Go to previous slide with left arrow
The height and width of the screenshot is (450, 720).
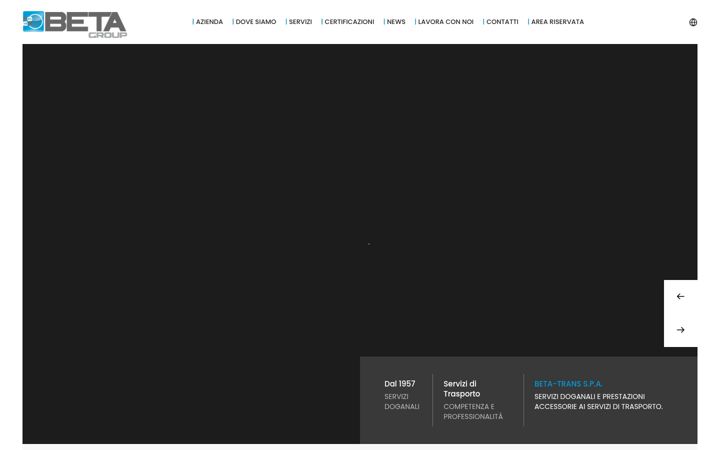681,297
